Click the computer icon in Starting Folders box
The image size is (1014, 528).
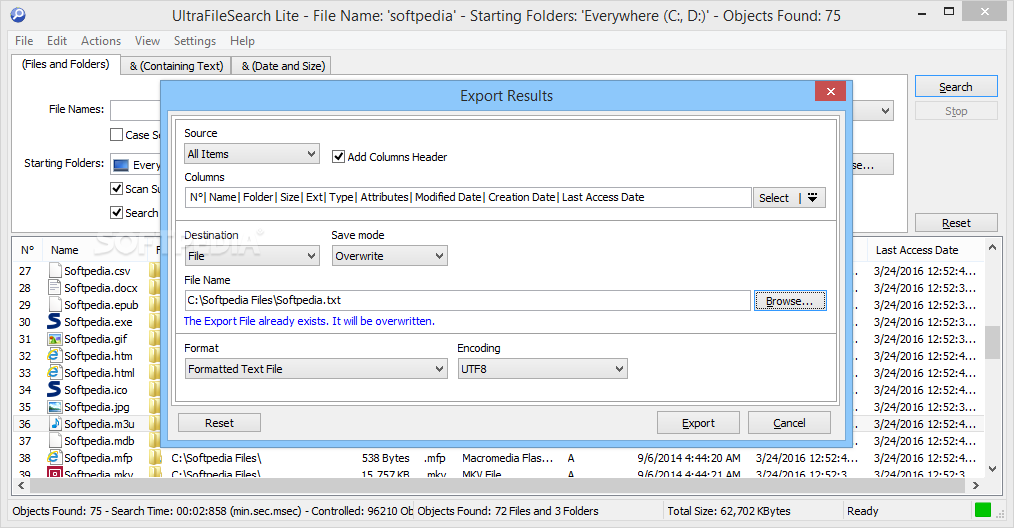121,165
